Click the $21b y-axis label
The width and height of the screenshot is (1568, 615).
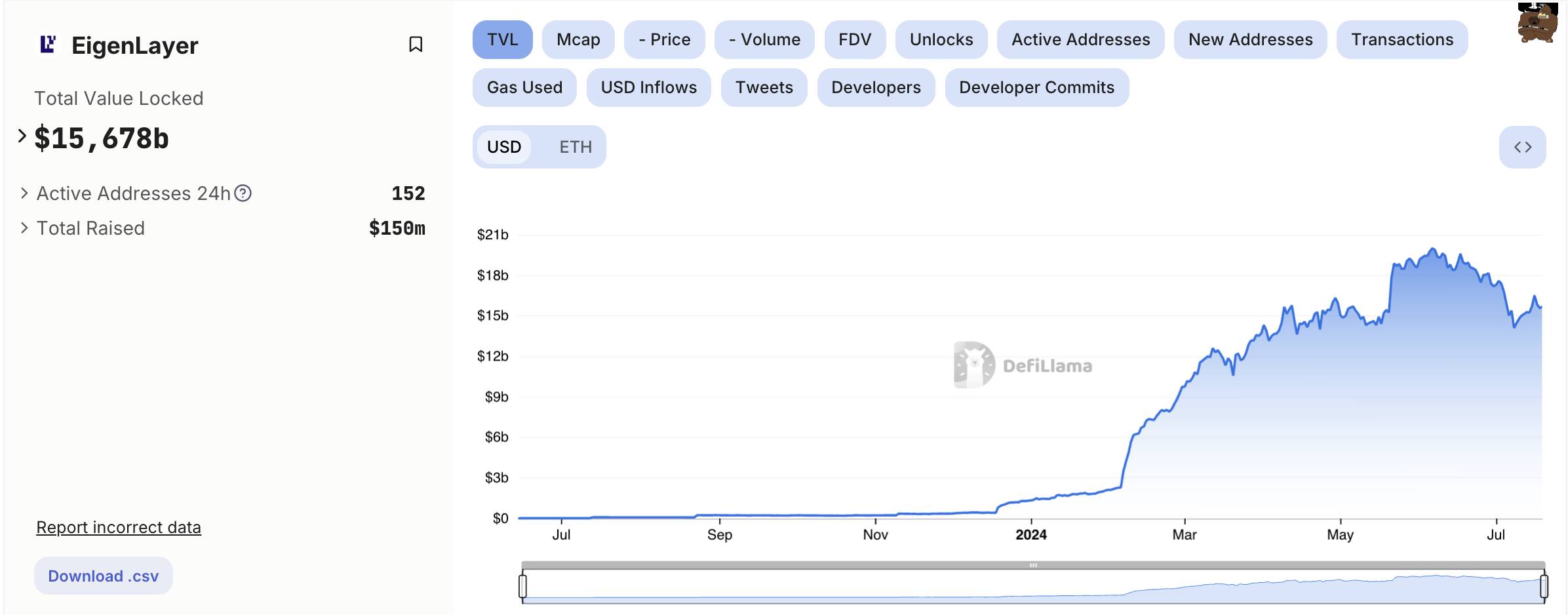[x=493, y=235]
